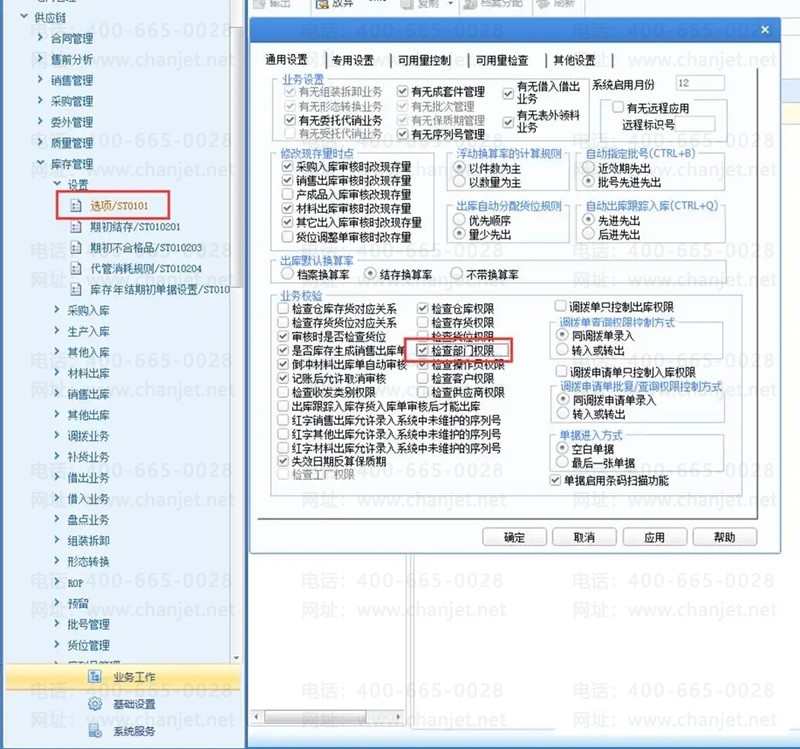Expand the 调拨业务 node
This screenshot has width=800, height=749.
(57, 435)
